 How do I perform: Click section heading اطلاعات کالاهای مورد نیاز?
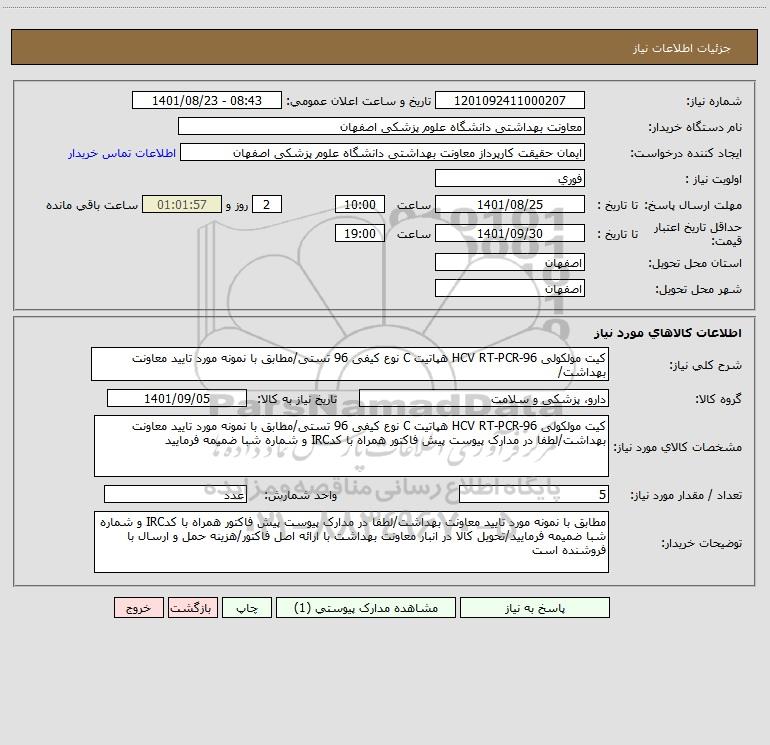pyautogui.click(x=668, y=333)
